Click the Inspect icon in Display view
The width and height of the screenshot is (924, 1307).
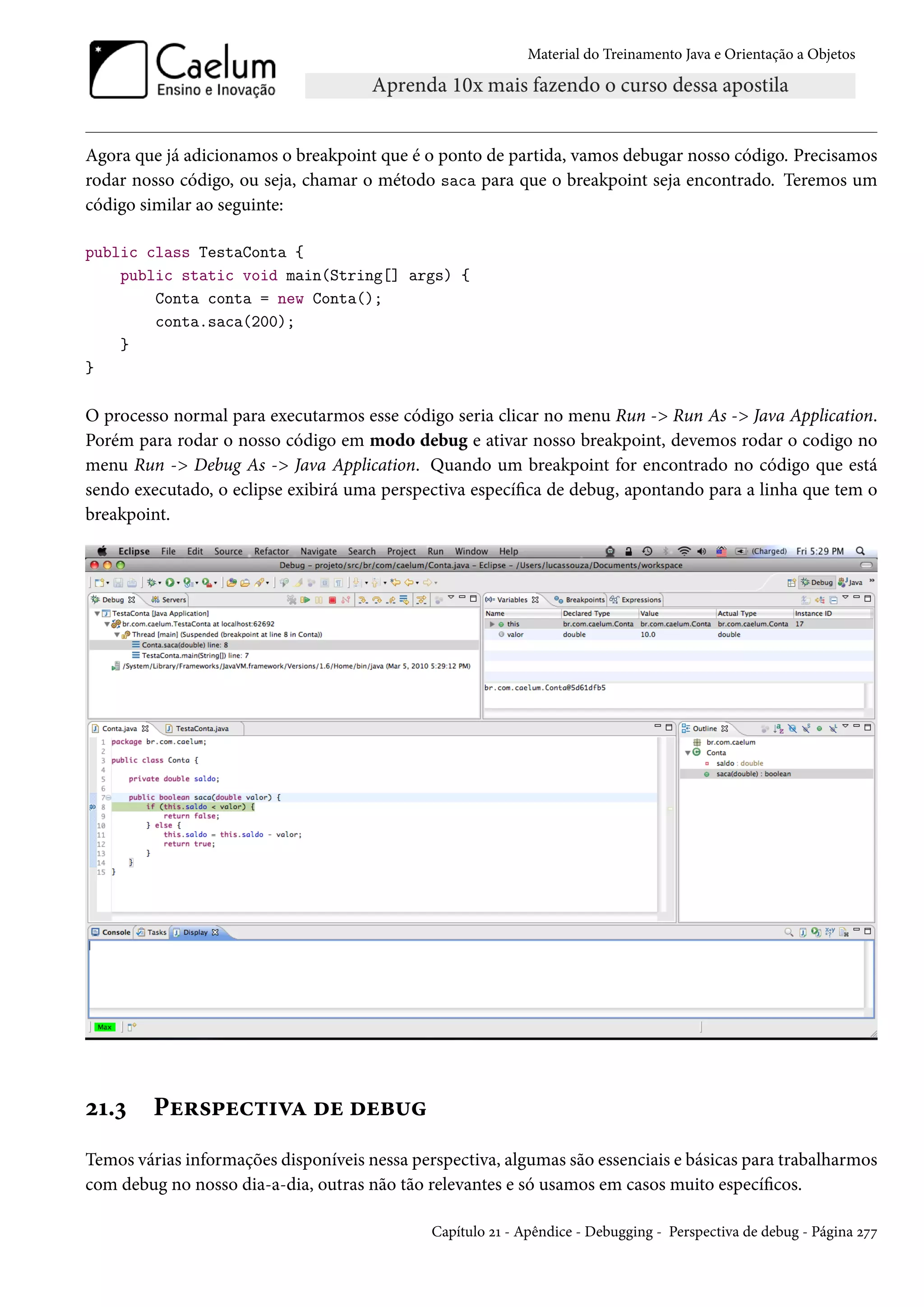[789, 932]
